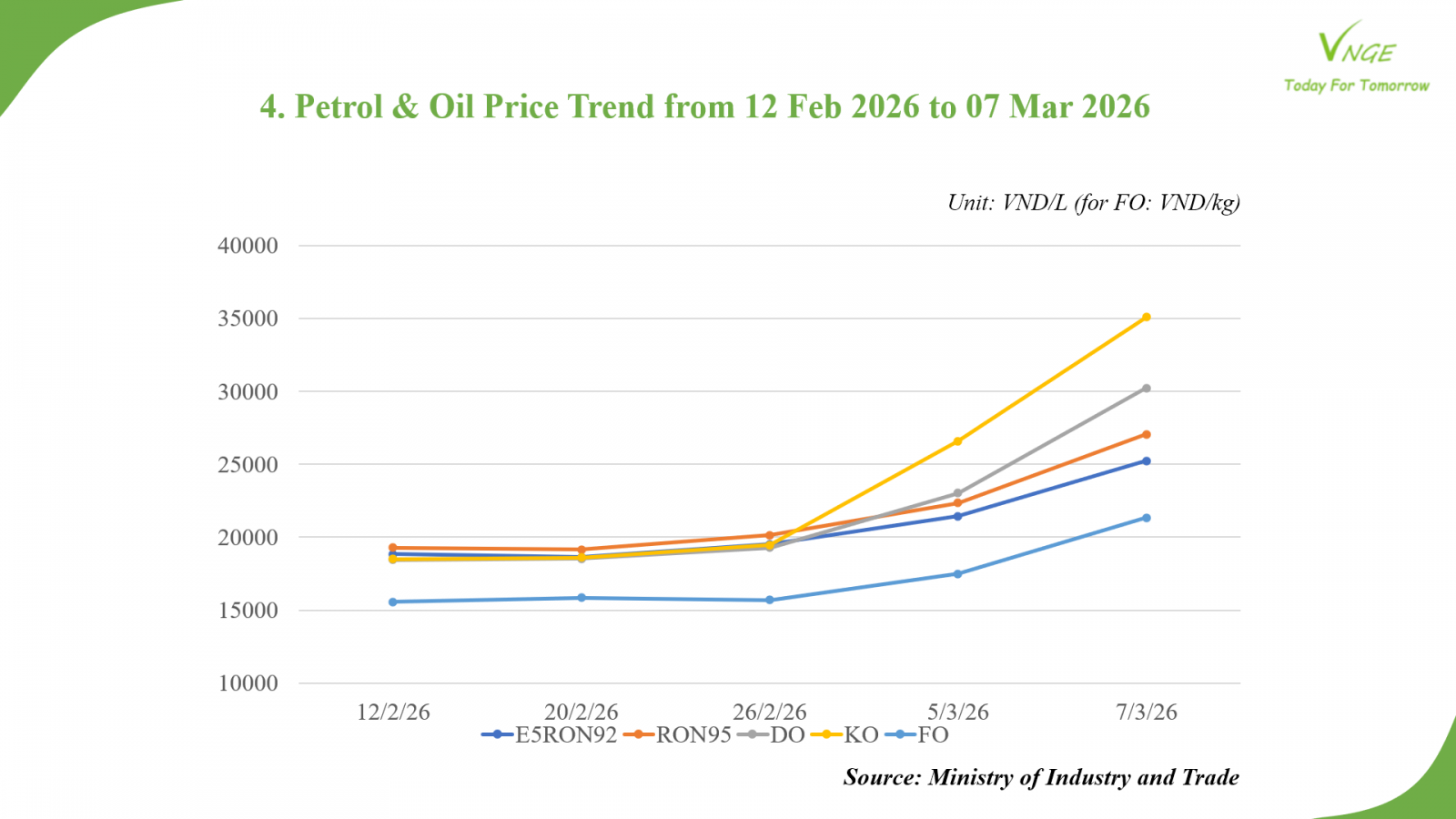Click the FO data point at 12/2/26
The image size is (1456, 819).
[393, 602]
